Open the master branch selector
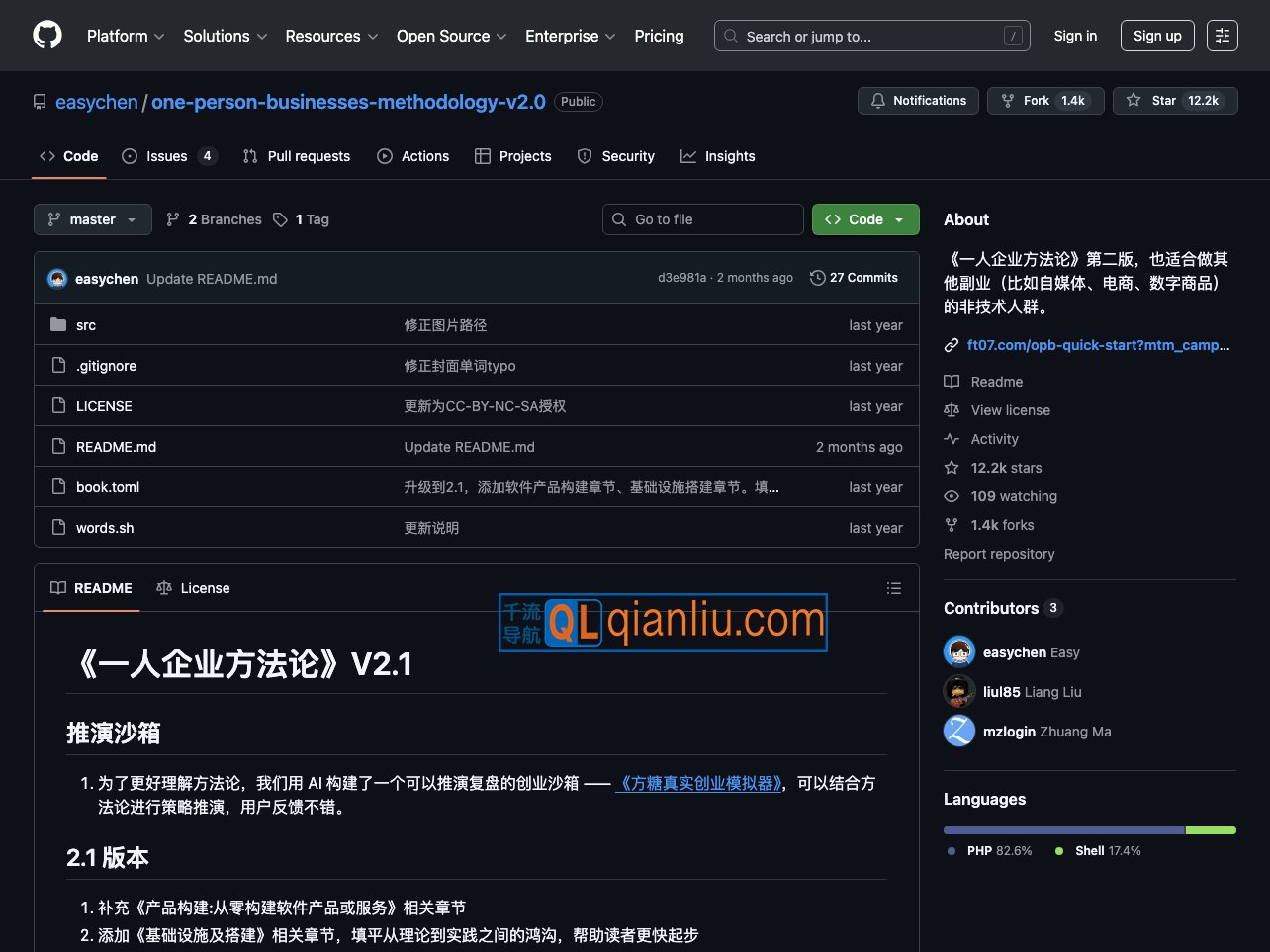The height and width of the screenshot is (952, 1270). tap(92, 219)
